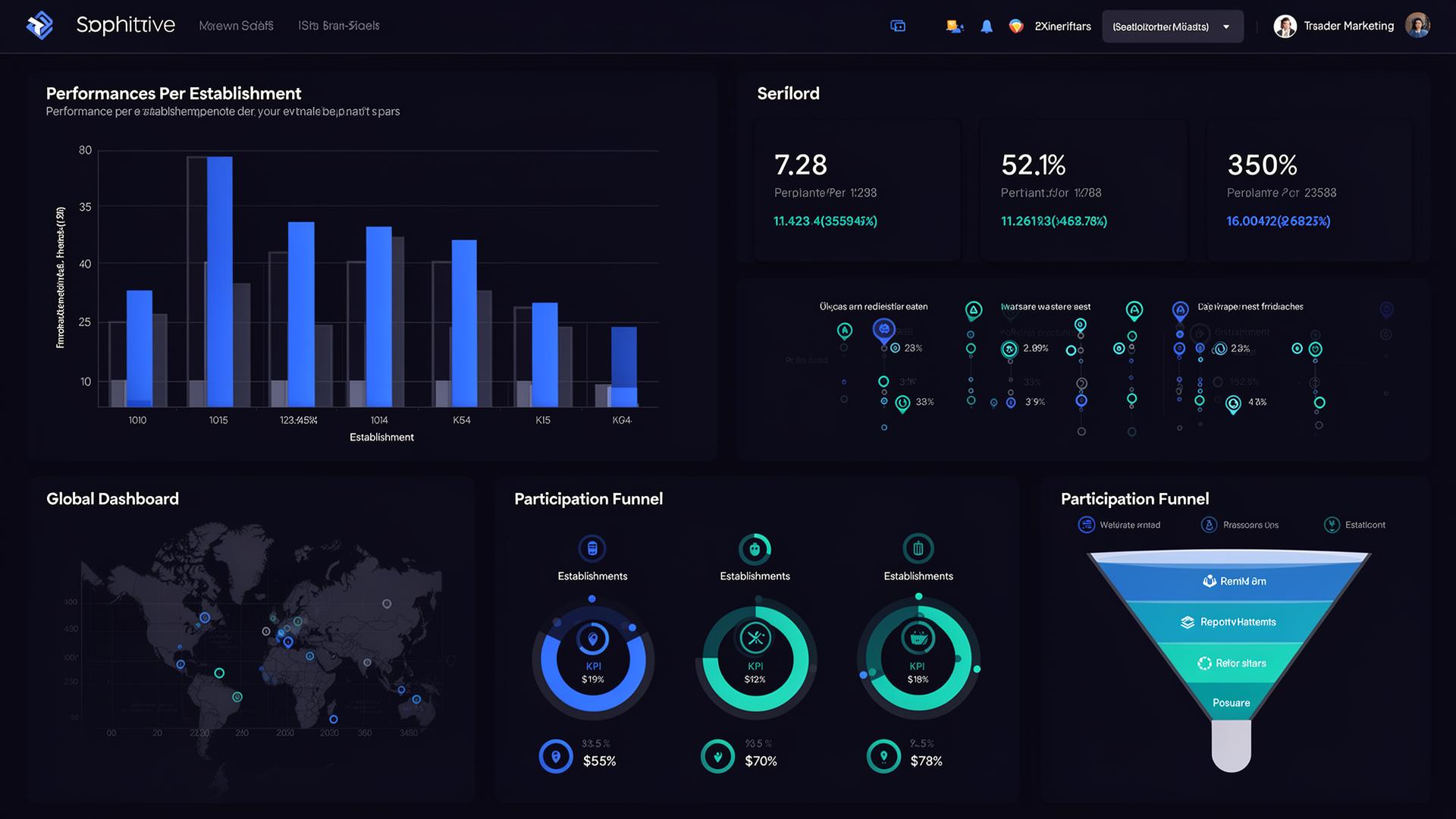Click the blue screen icon in header
The height and width of the screenshot is (819, 1456).
[x=898, y=27]
